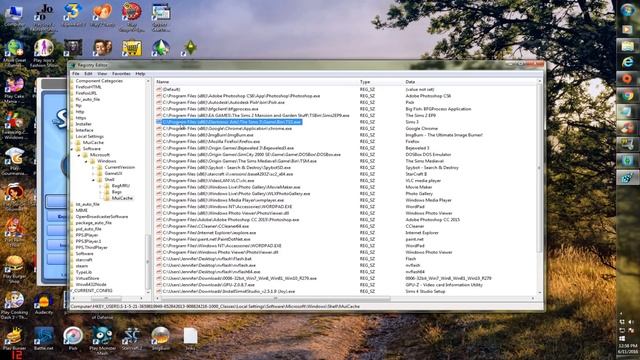This screenshot has width=640, height=360.
Task: Collapse the Microsoft key in the tree
Action: coord(79,155)
